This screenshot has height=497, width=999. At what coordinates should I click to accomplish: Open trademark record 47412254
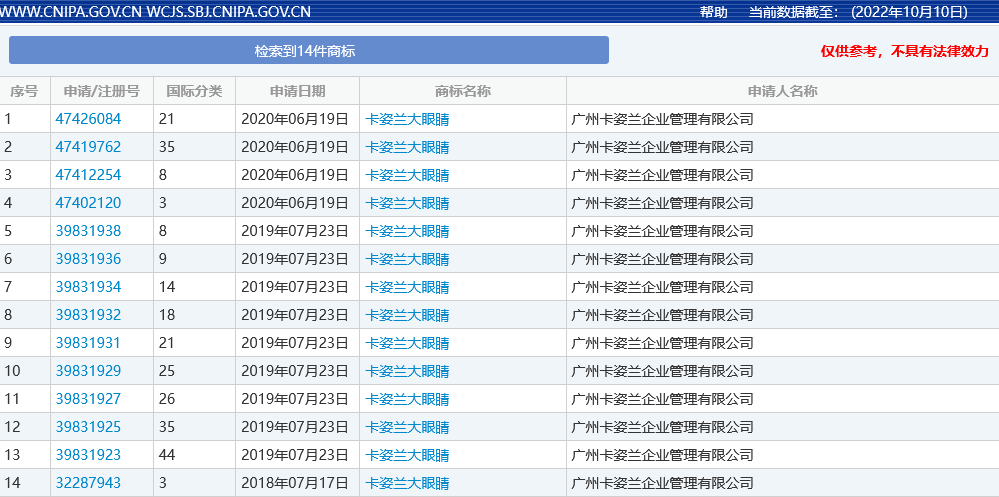[88, 175]
